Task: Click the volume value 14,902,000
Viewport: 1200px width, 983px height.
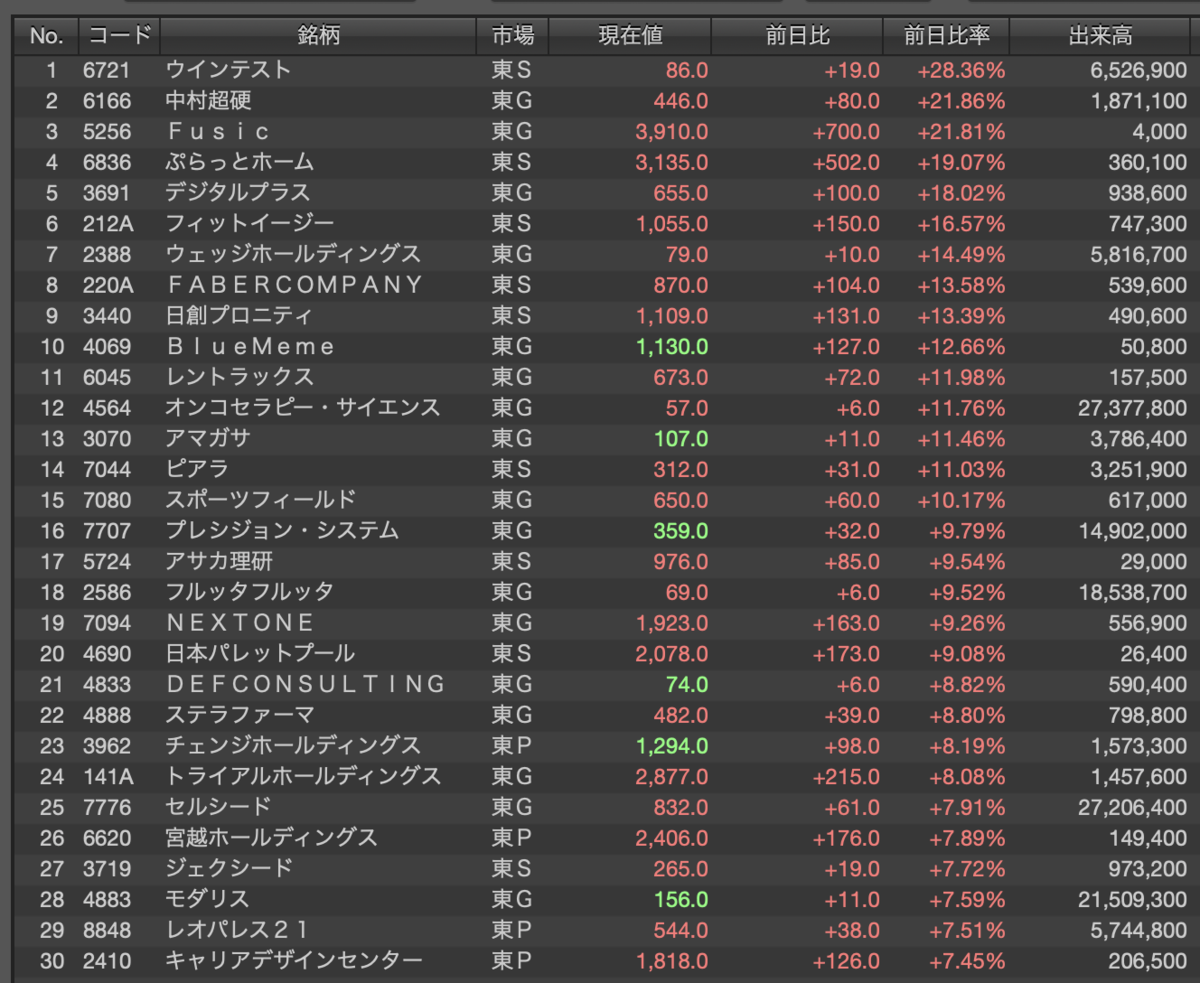Action: [x=1132, y=531]
